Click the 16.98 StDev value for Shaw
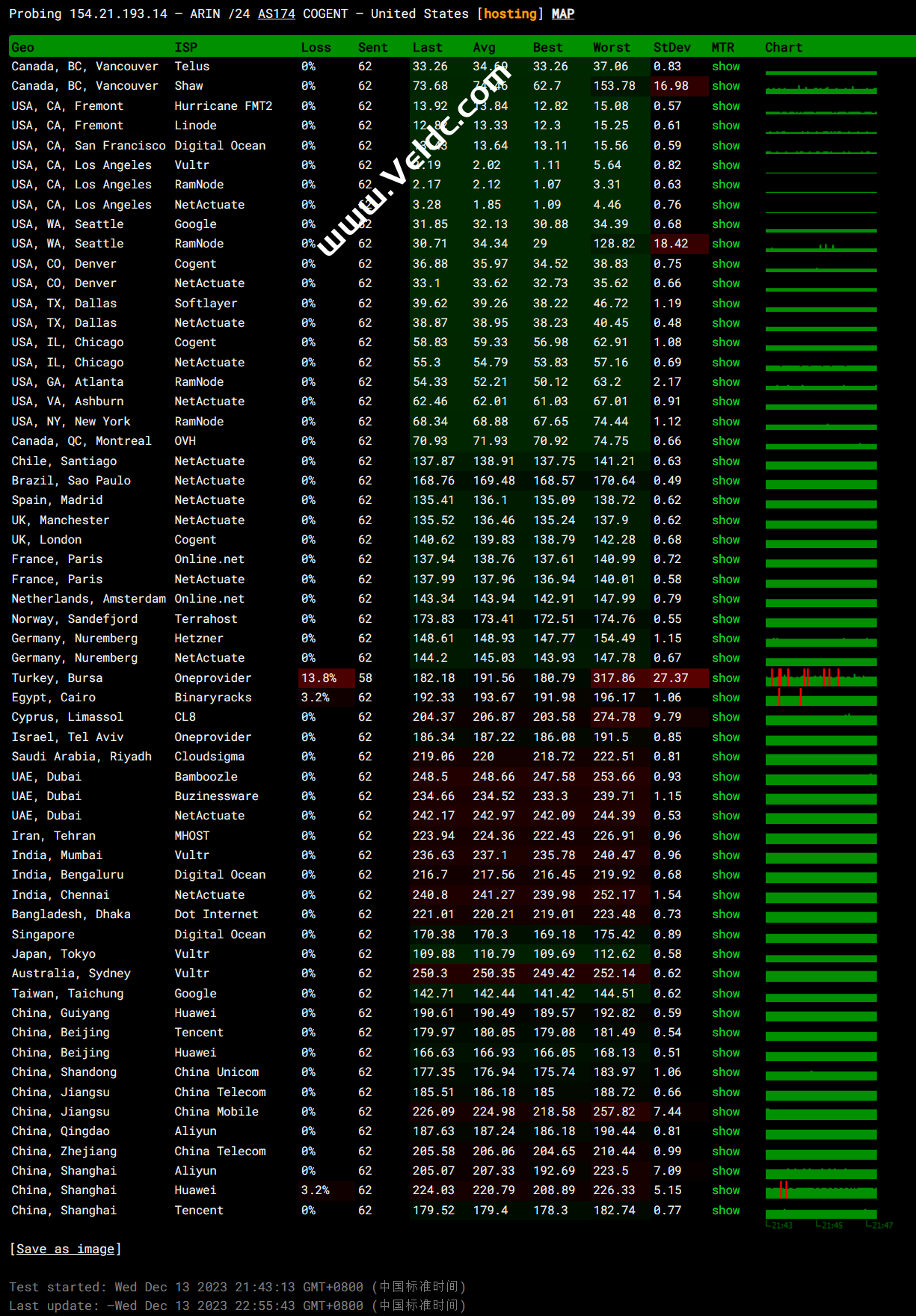This screenshot has width=916, height=1316. point(671,86)
